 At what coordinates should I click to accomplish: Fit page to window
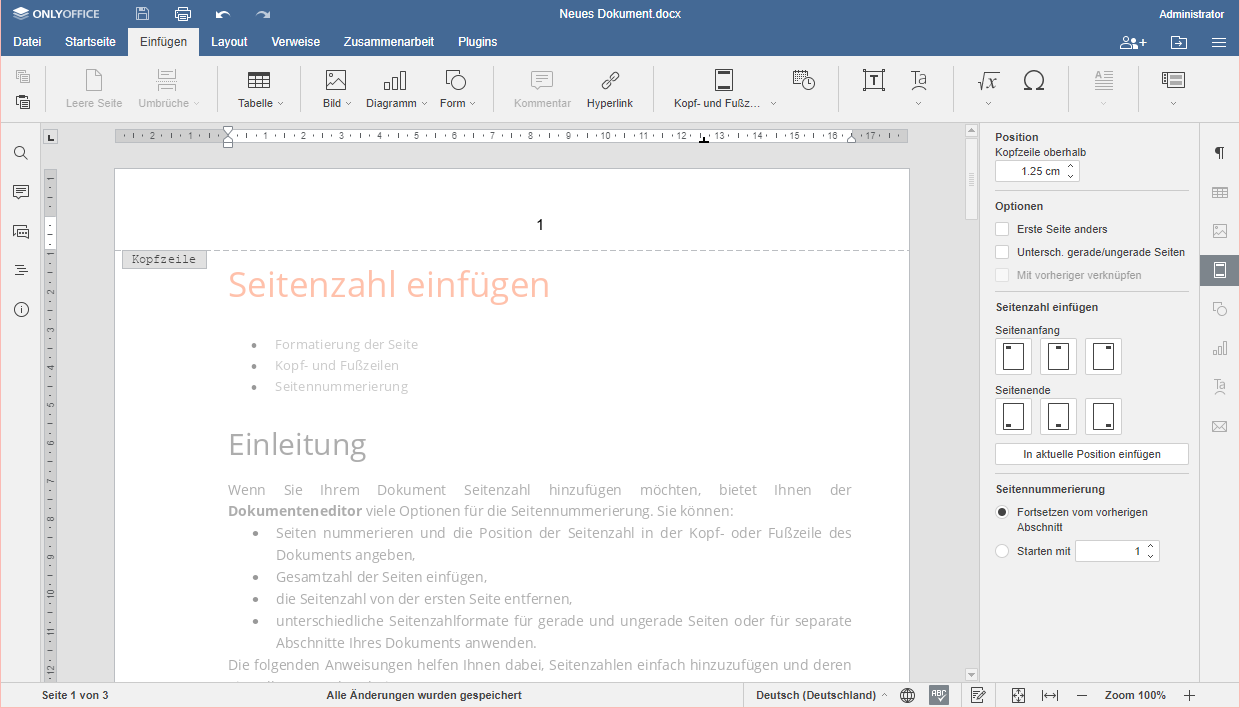point(1018,695)
